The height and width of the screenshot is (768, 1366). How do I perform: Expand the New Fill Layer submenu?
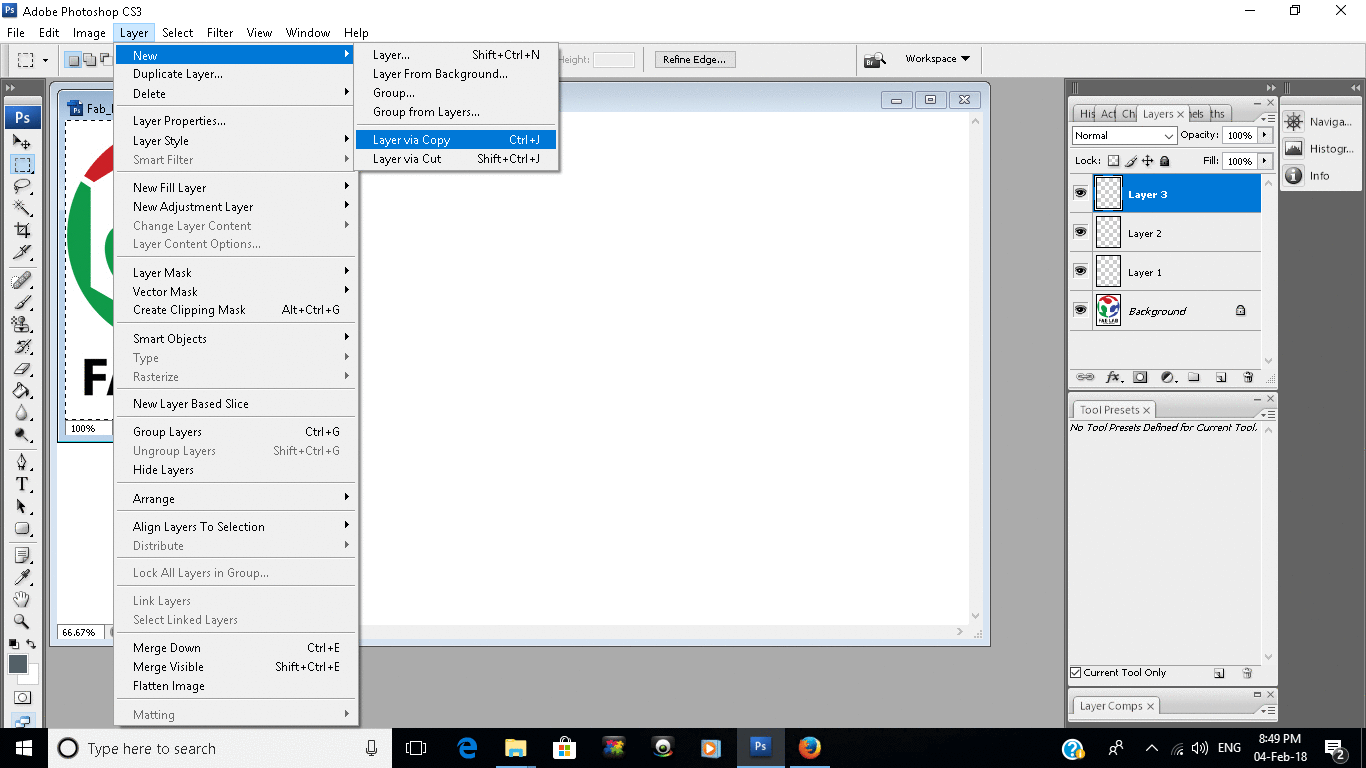click(236, 187)
